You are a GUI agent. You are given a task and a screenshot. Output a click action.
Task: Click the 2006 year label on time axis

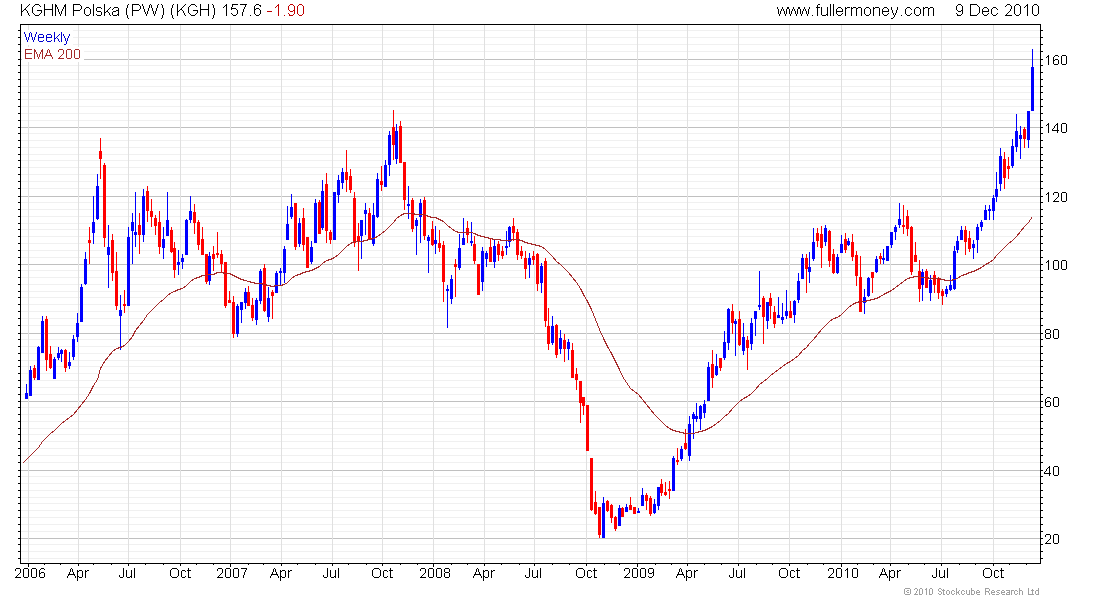[x=30, y=573]
